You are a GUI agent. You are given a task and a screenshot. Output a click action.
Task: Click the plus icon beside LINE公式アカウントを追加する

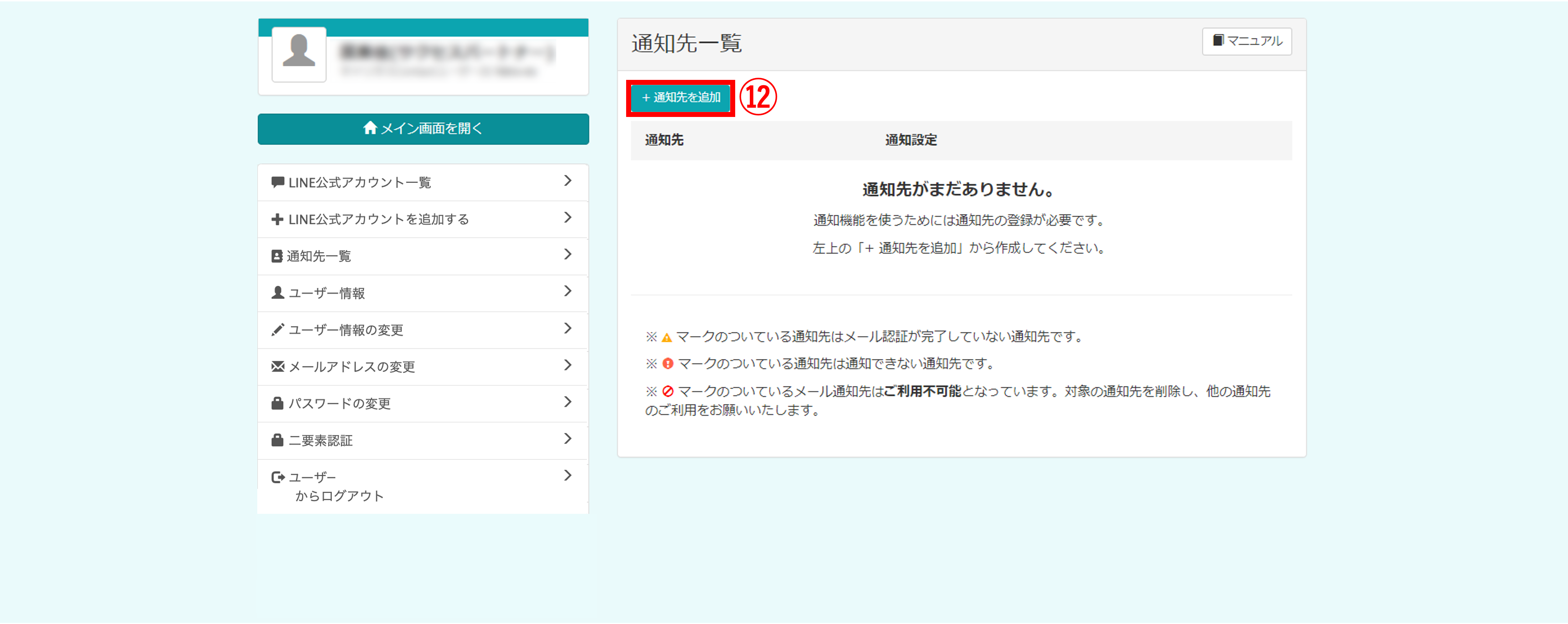point(278,219)
